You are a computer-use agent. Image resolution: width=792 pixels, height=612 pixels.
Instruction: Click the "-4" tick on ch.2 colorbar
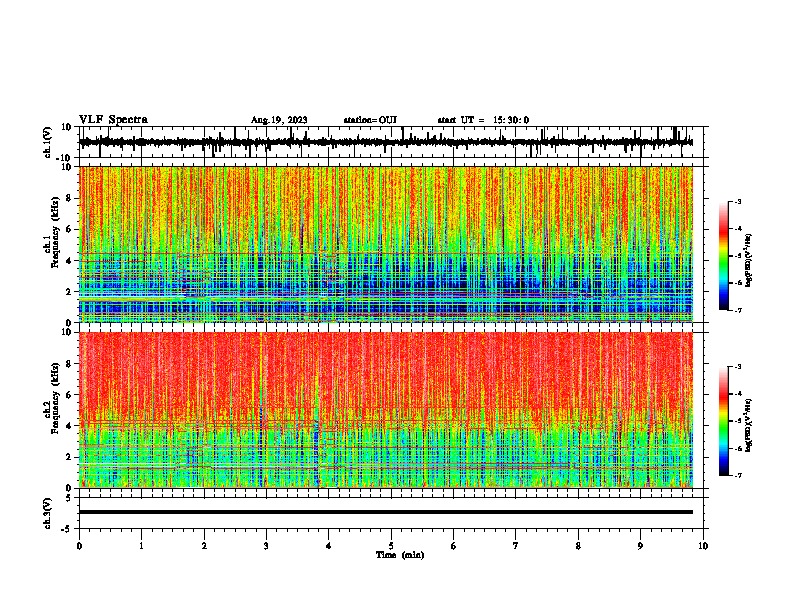coord(737,394)
